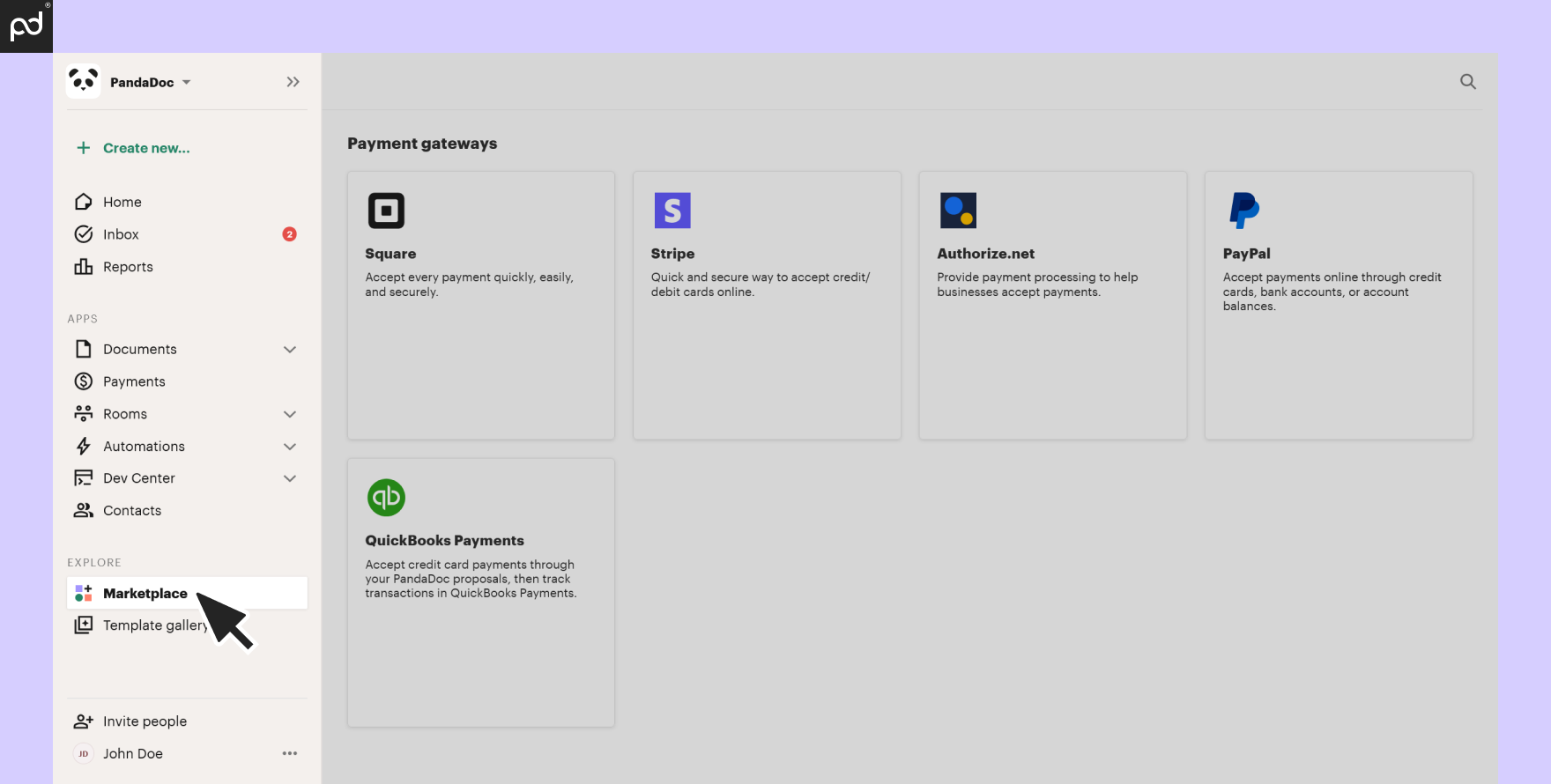Screen dimensions: 1551x784
Task: Open the three-dot menu beside John Doe
Action: (x=290, y=753)
